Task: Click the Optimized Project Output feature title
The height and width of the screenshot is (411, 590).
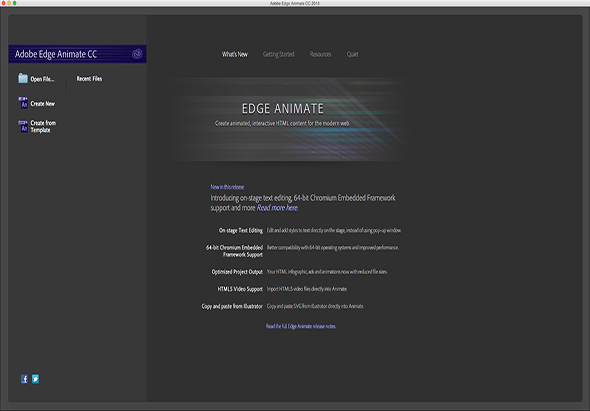Action: pos(237,272)
